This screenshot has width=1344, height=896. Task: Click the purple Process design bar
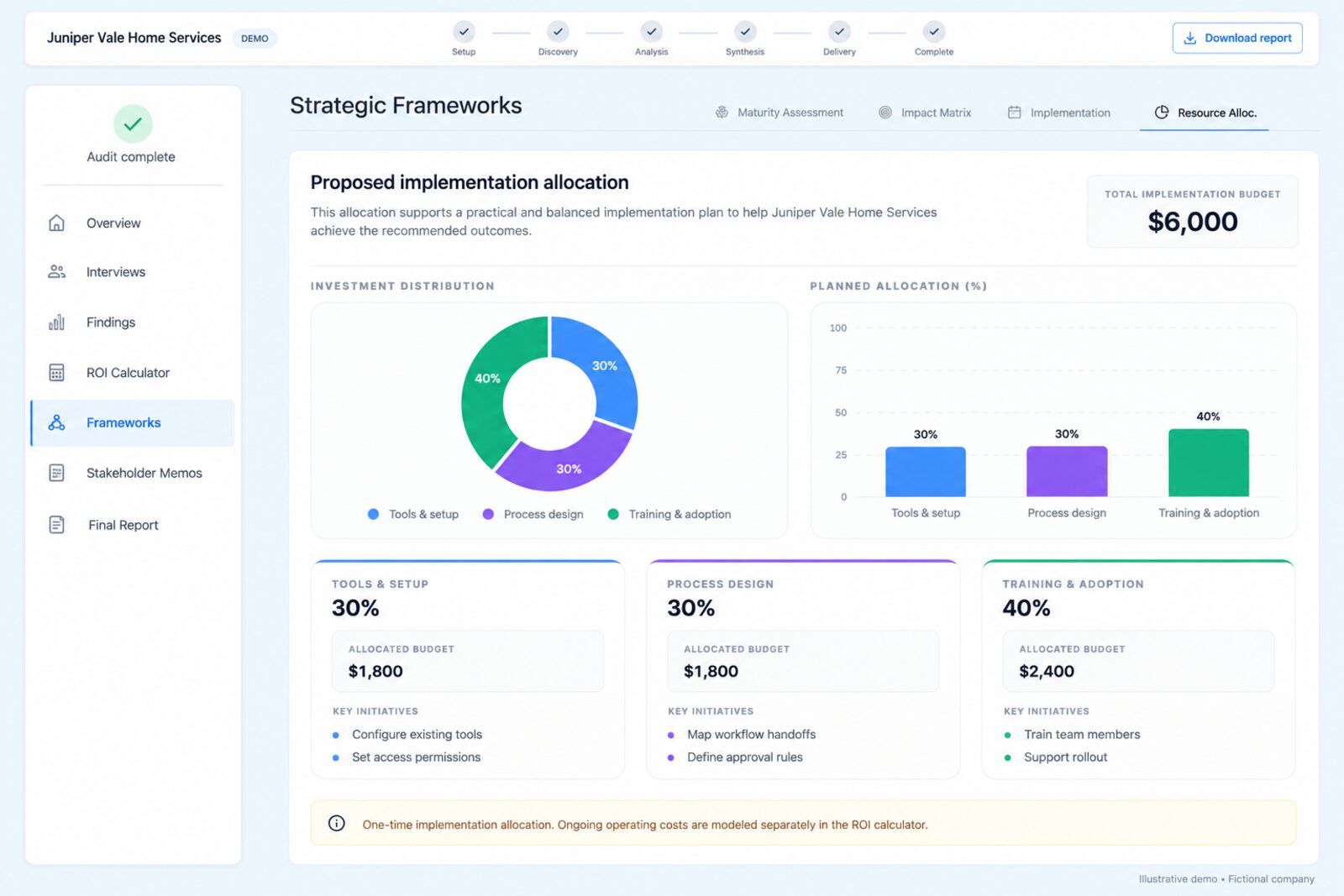click(x=1067, y=471)
